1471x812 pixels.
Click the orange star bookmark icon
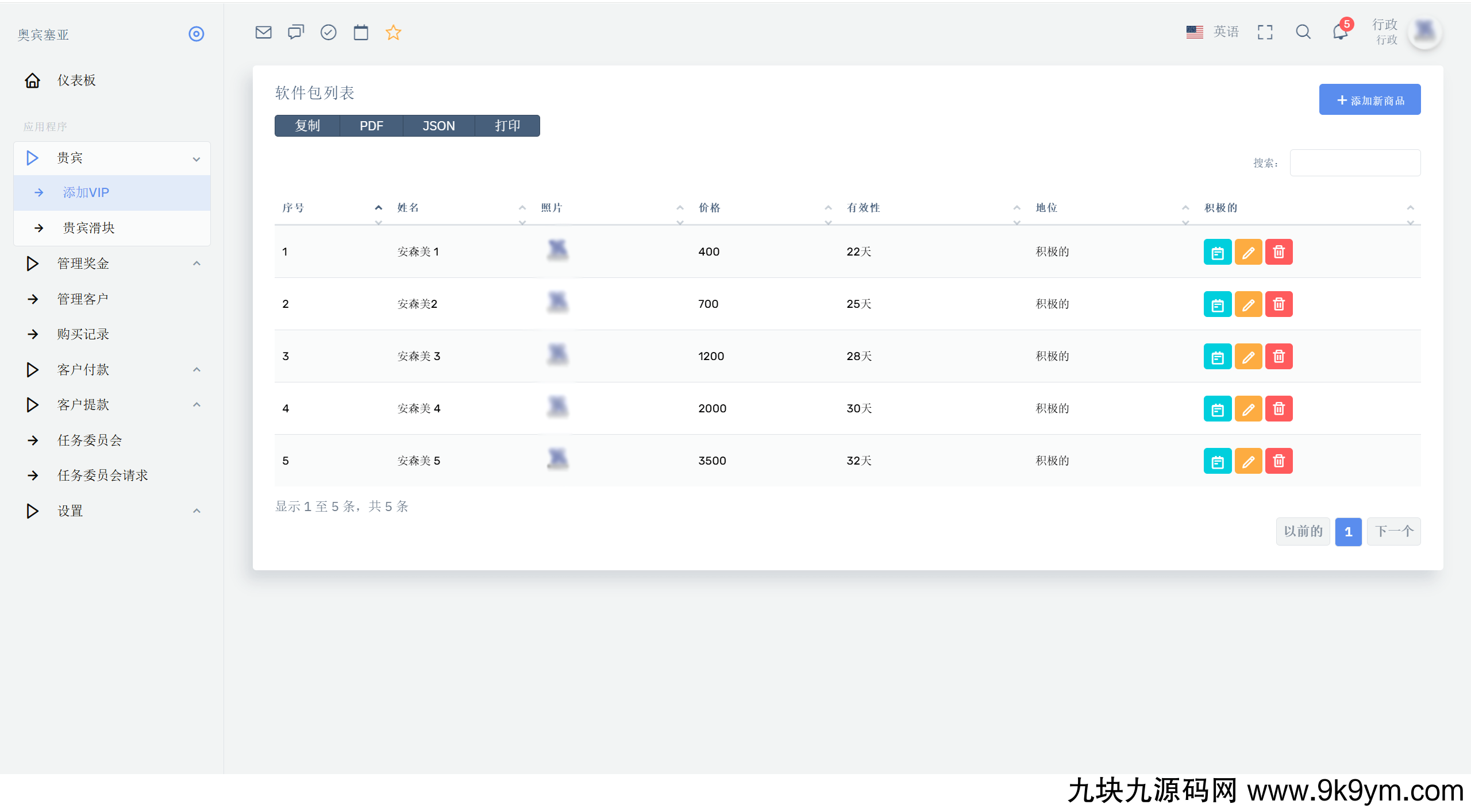(x=393, y=32)
